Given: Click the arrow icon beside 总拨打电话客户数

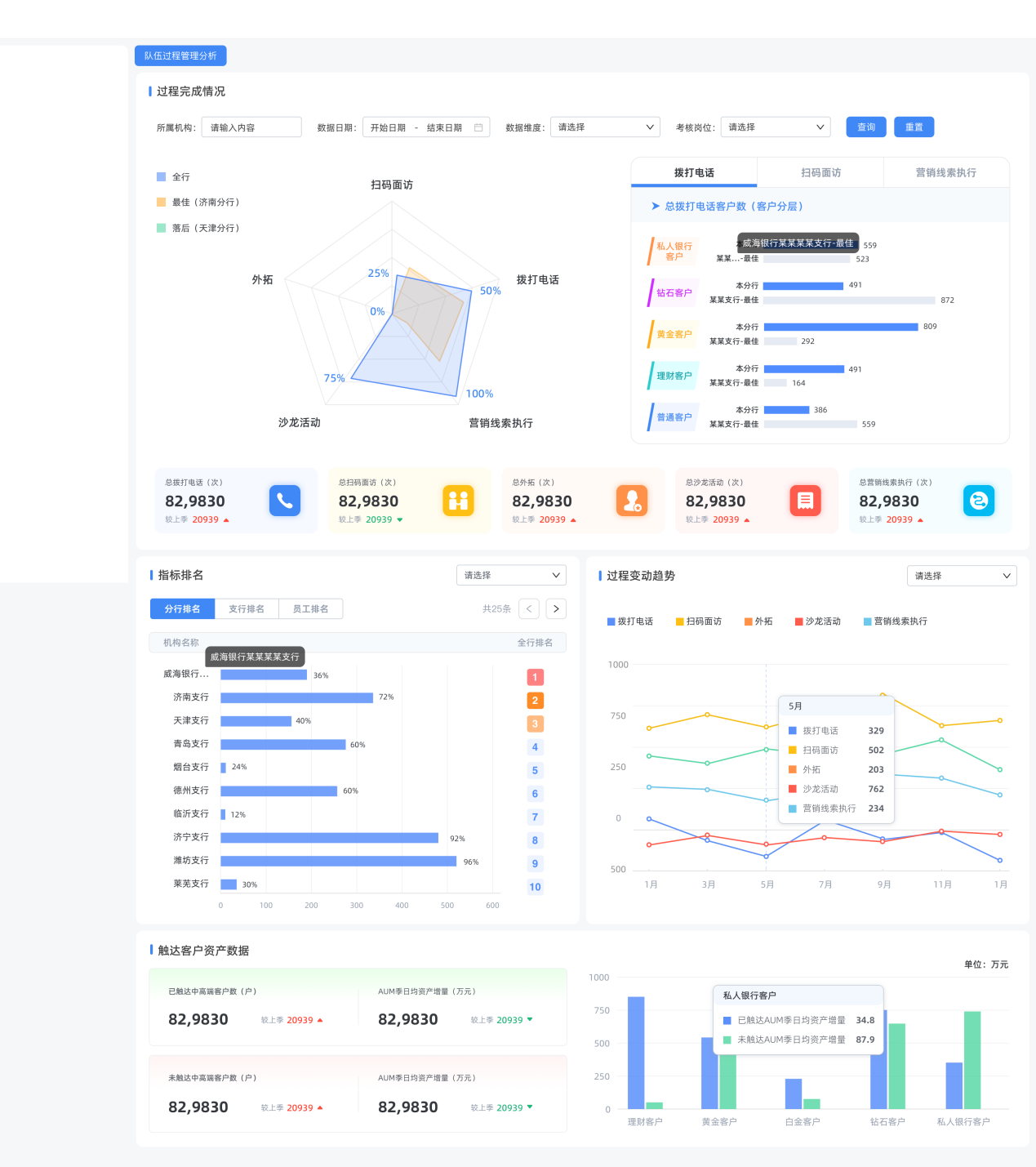Looking at the screenshot, I should point(656,207).
